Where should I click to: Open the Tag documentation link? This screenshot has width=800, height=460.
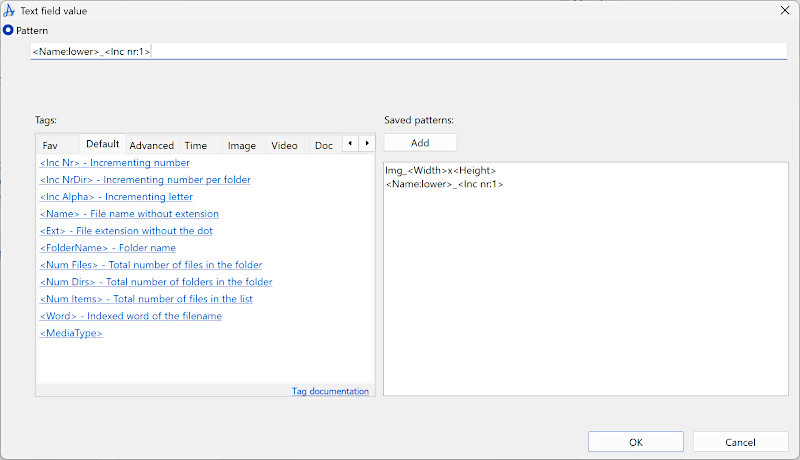330,391
